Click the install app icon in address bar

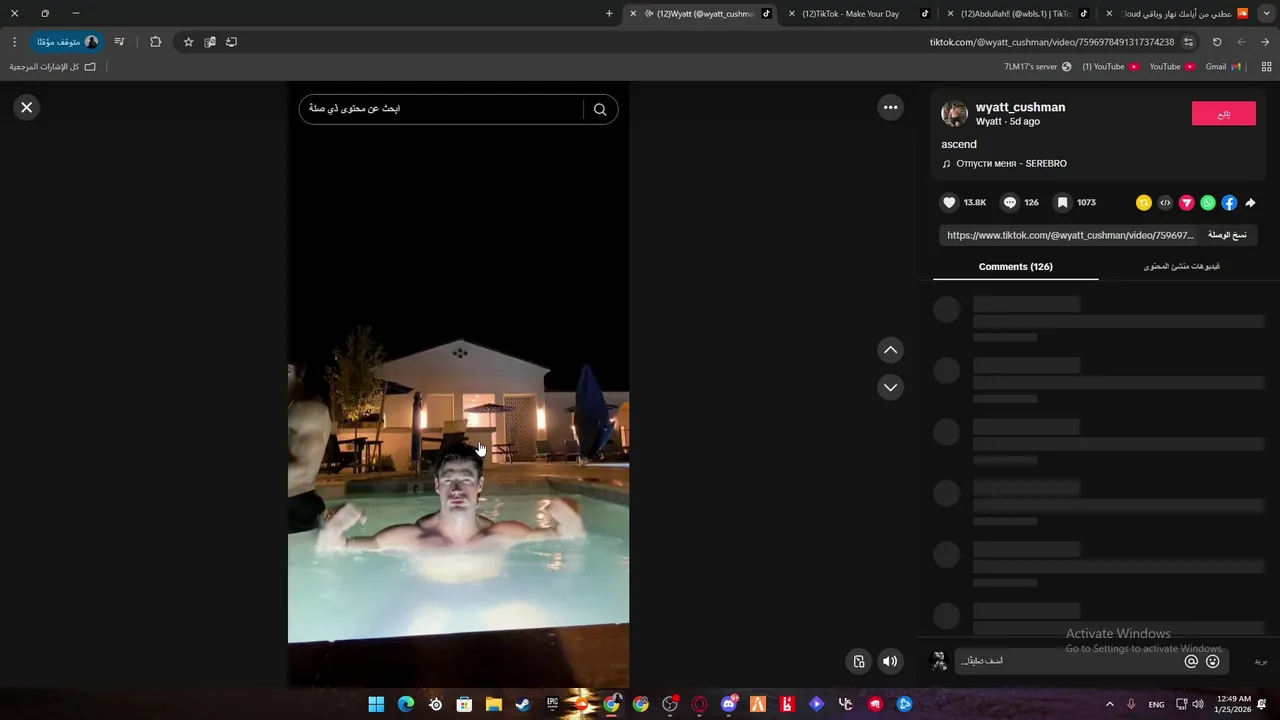231,42
